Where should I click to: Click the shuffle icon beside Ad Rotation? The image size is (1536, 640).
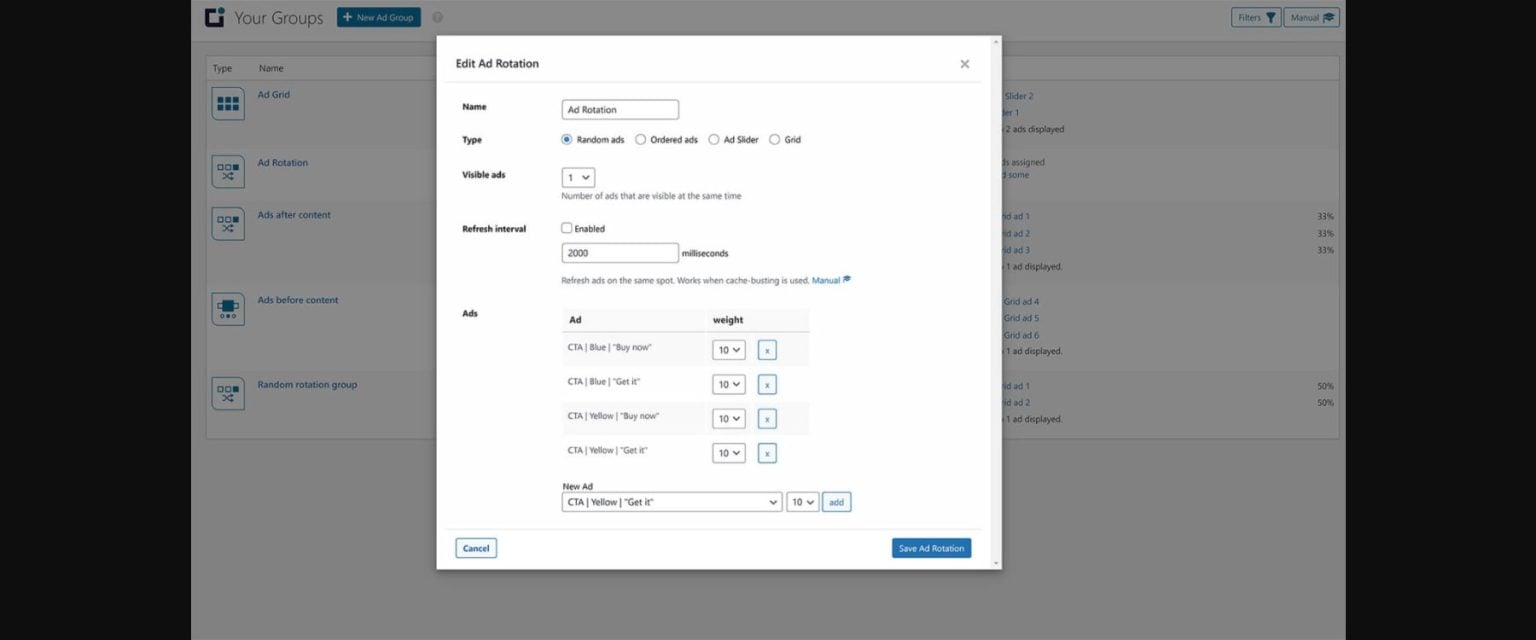[x=227, y=171]
